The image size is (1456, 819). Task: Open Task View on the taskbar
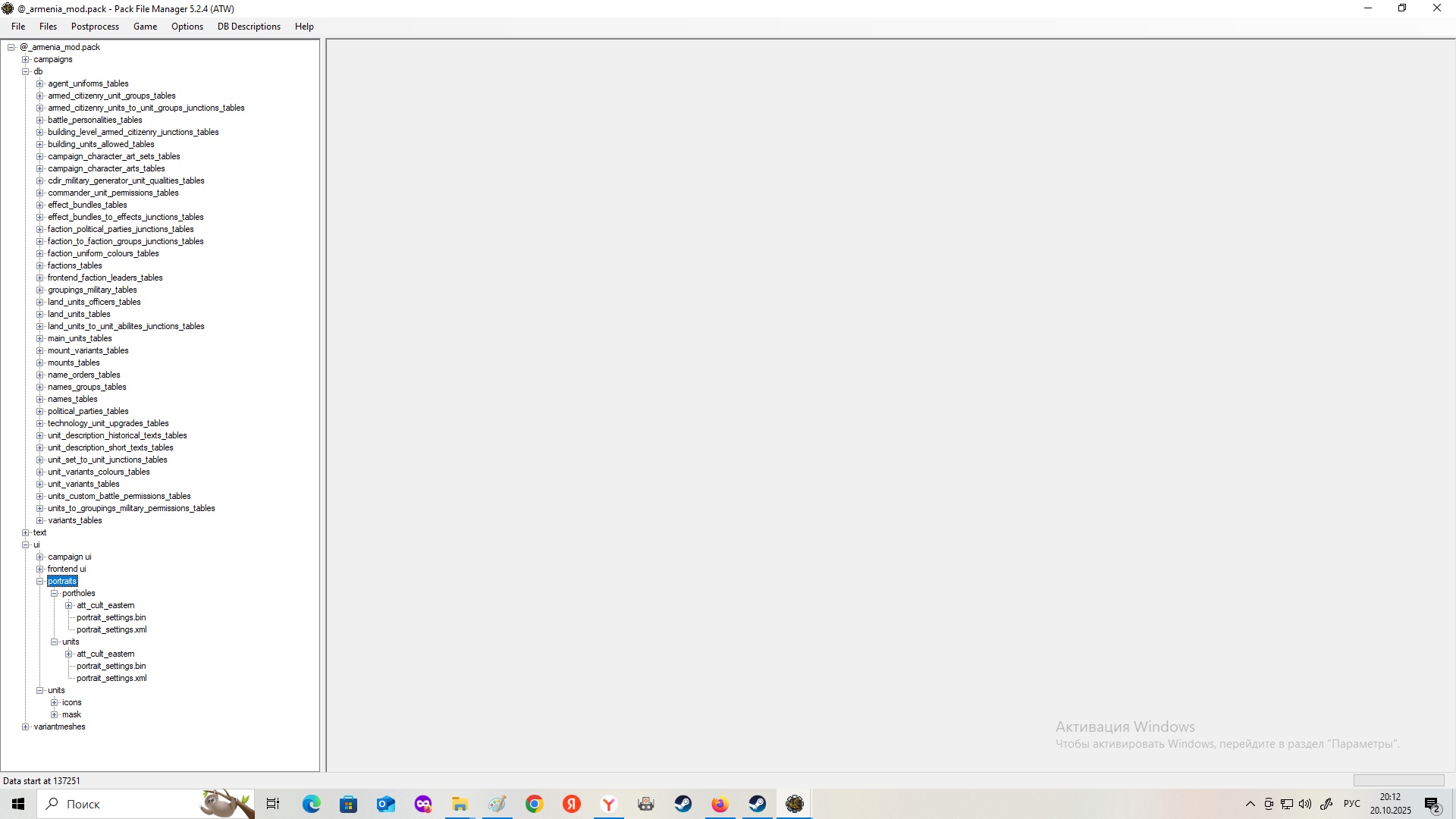click(x=273, y=804)
